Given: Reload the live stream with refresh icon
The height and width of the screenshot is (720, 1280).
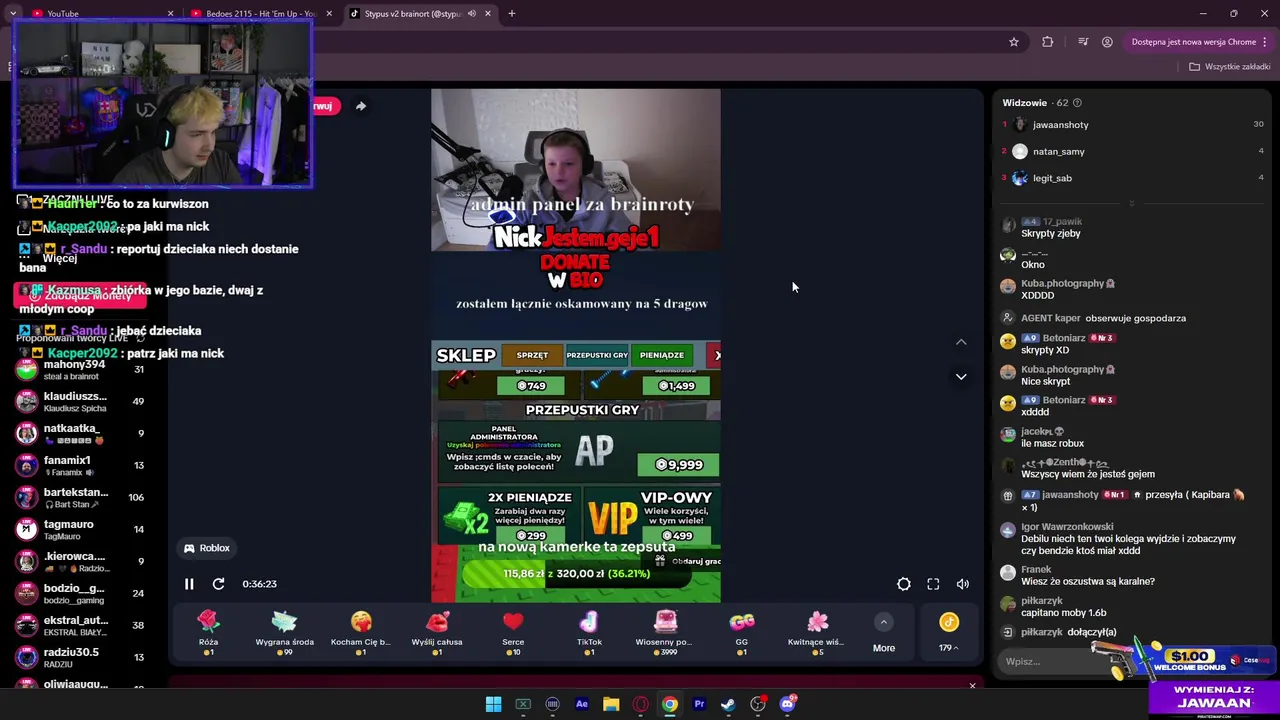Looking at the screenshot, I should [x=218, y=584].
